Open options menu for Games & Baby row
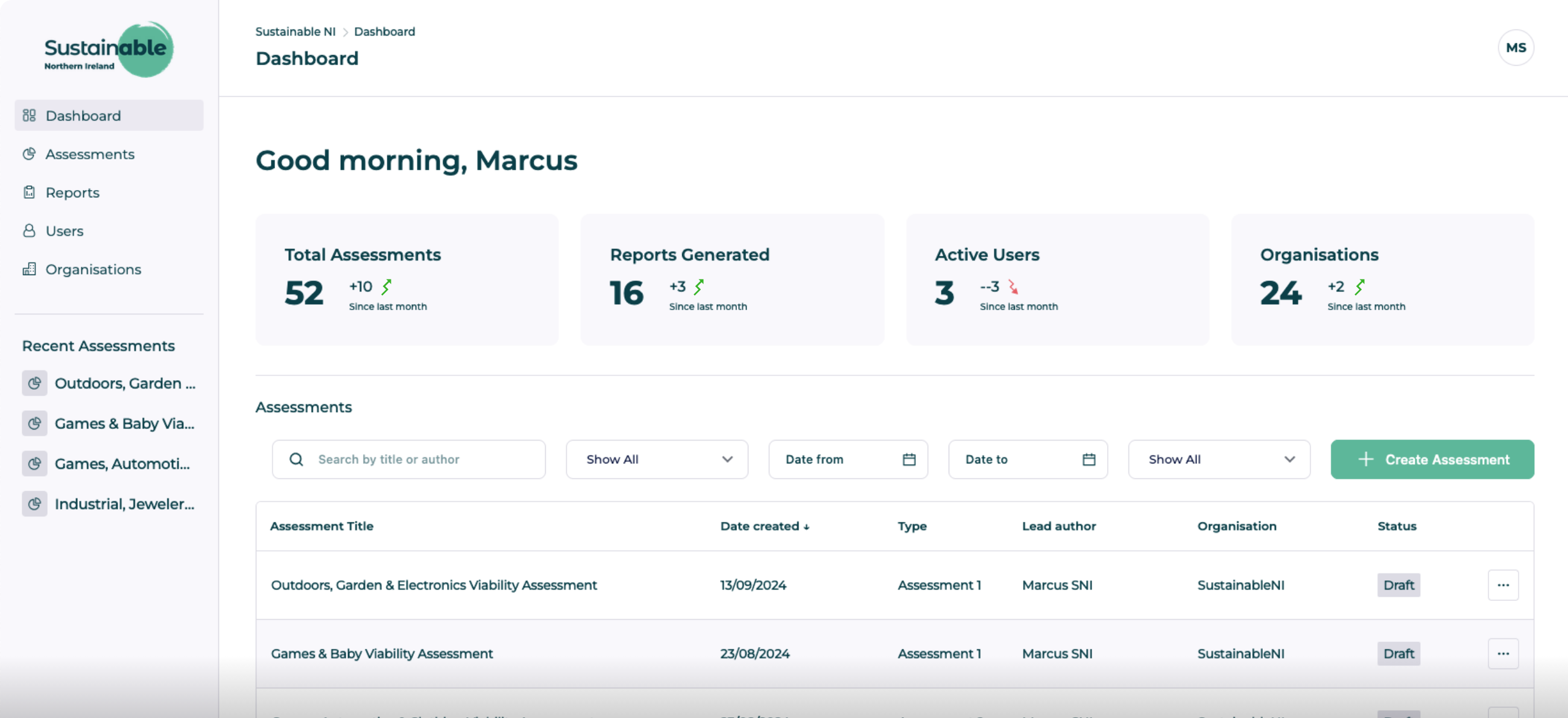 coord(1502,653)
